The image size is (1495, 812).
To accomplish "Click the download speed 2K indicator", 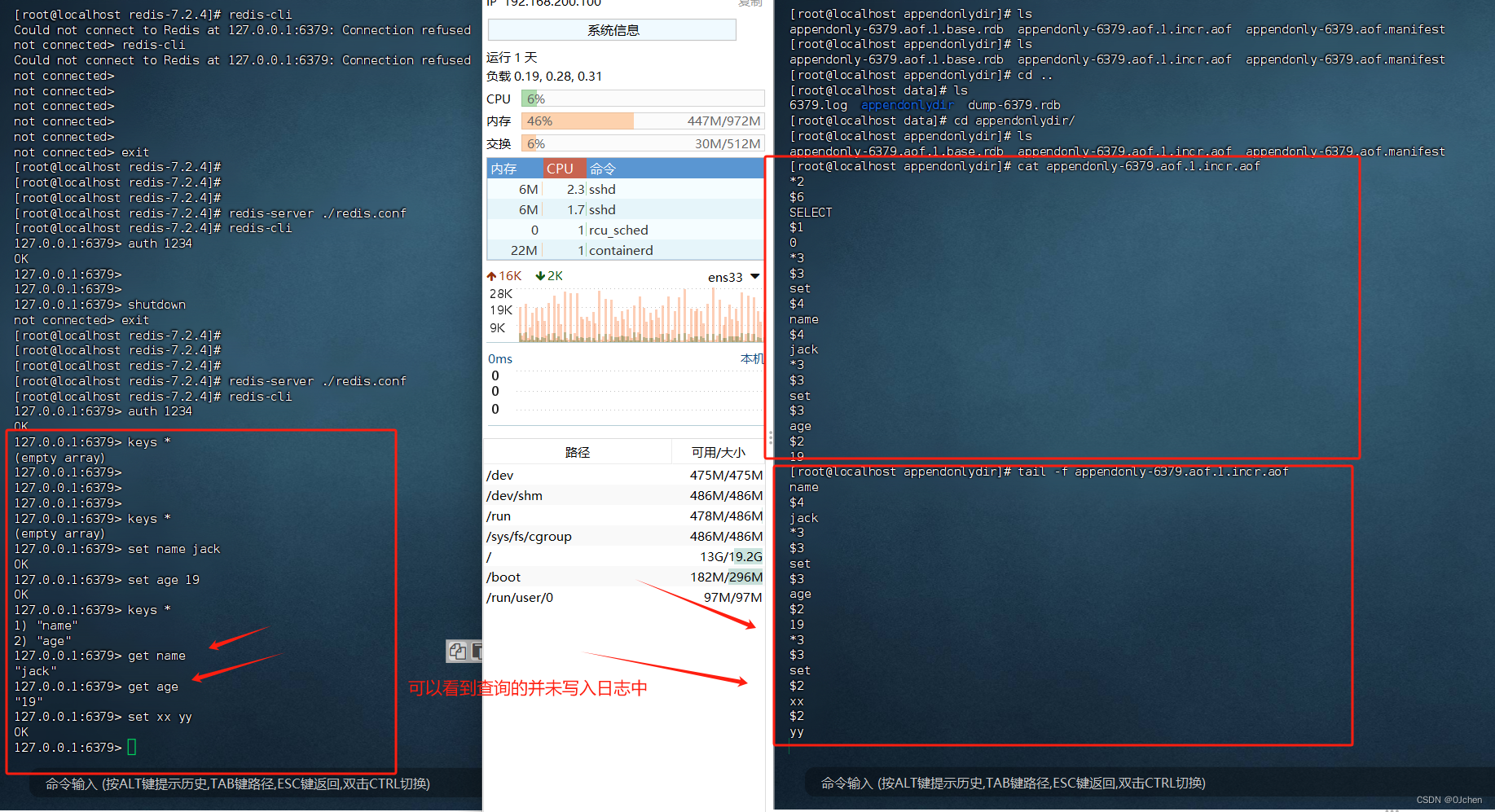I will pyautogui.click(x=549, y=276).
